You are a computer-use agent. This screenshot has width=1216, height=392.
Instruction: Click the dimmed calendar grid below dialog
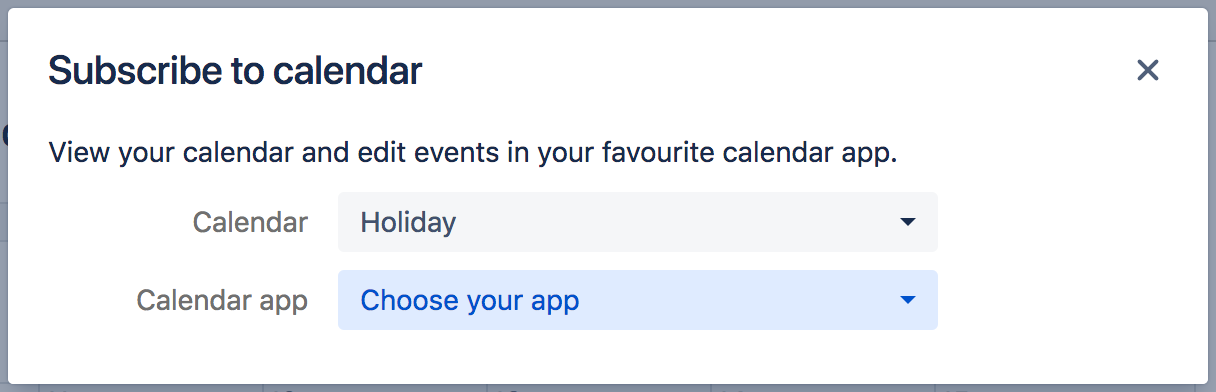coord(608,387)
